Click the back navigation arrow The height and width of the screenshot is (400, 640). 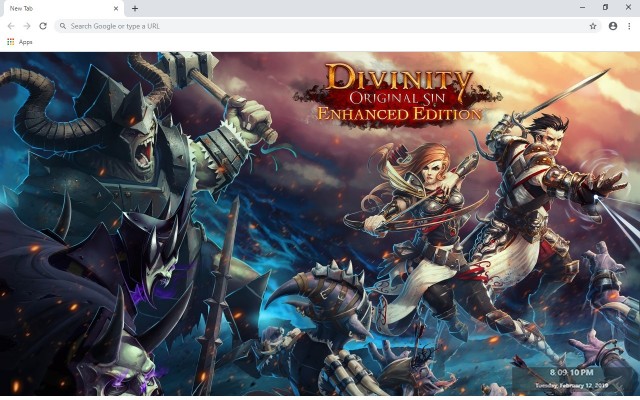(x=11, y=26)
